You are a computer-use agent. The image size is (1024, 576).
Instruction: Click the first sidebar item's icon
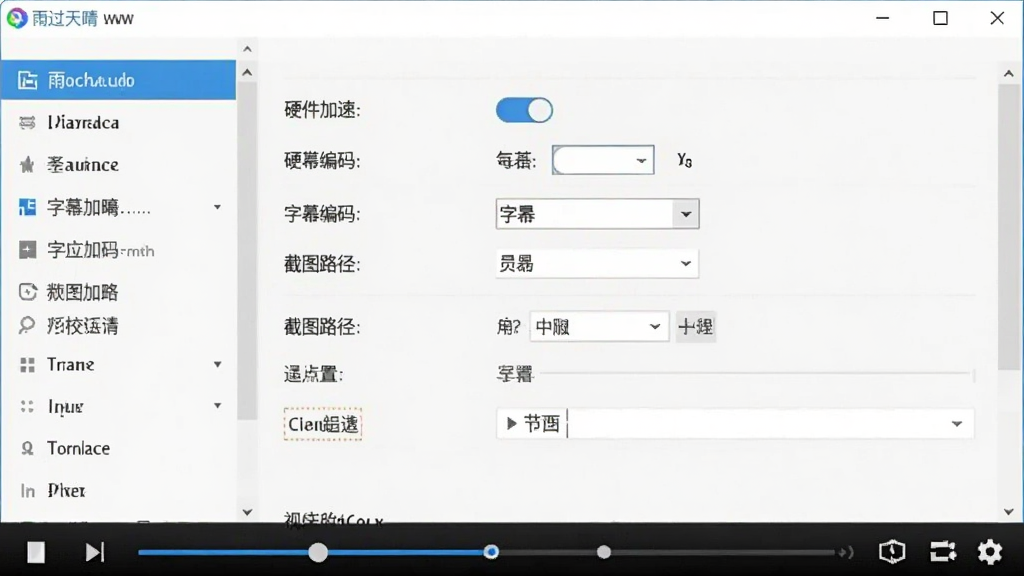click(x=27, y=80)
